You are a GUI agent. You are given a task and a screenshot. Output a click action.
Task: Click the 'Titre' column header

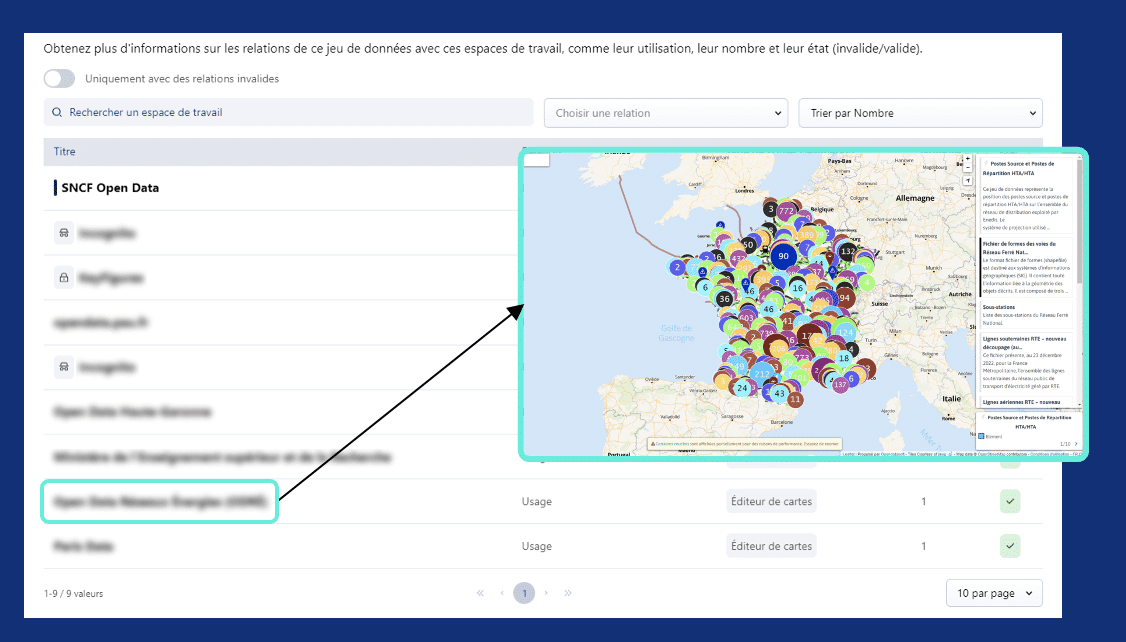pos(65,152)
